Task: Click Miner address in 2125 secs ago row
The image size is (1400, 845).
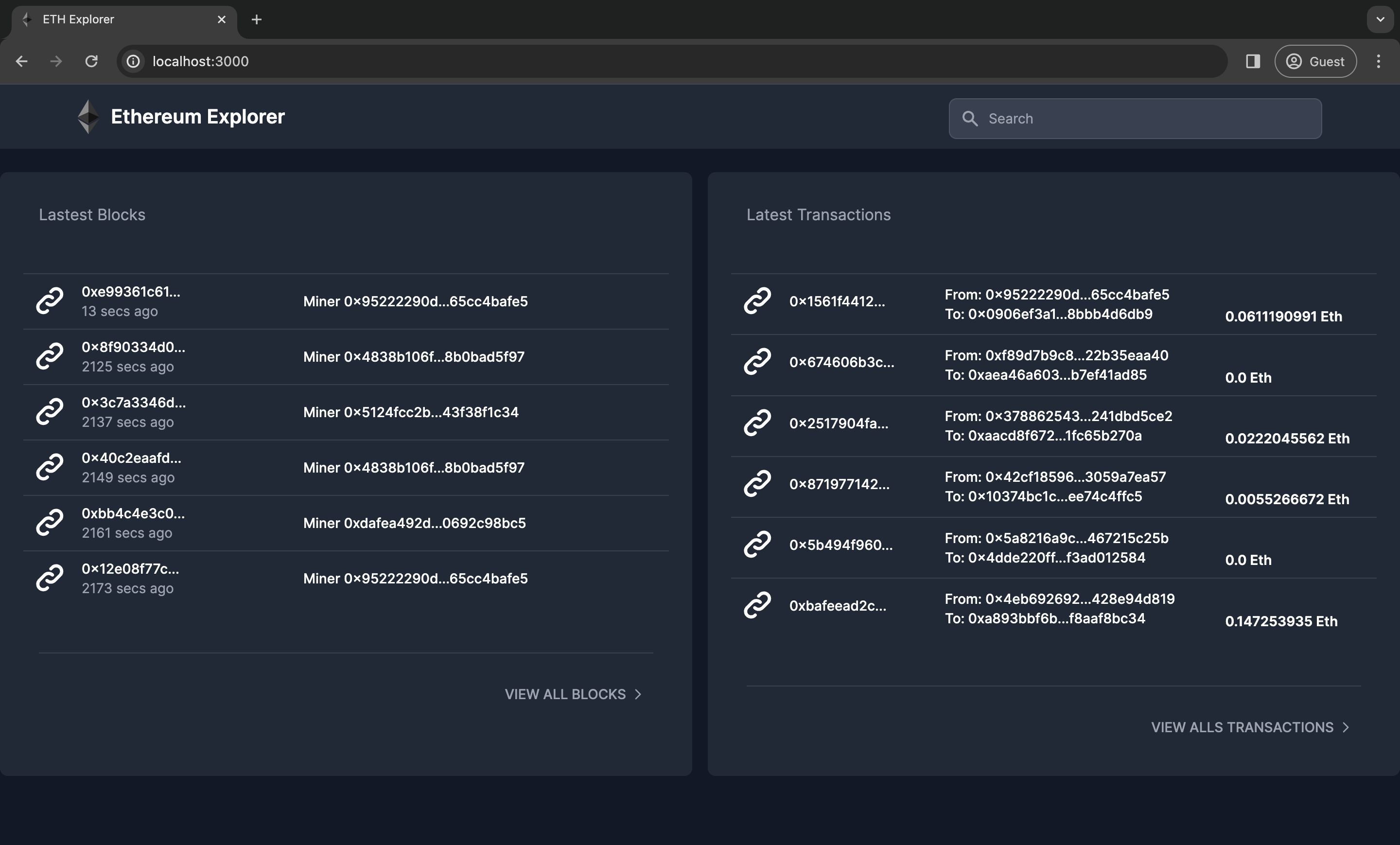Action: click(x=414, y=356)
